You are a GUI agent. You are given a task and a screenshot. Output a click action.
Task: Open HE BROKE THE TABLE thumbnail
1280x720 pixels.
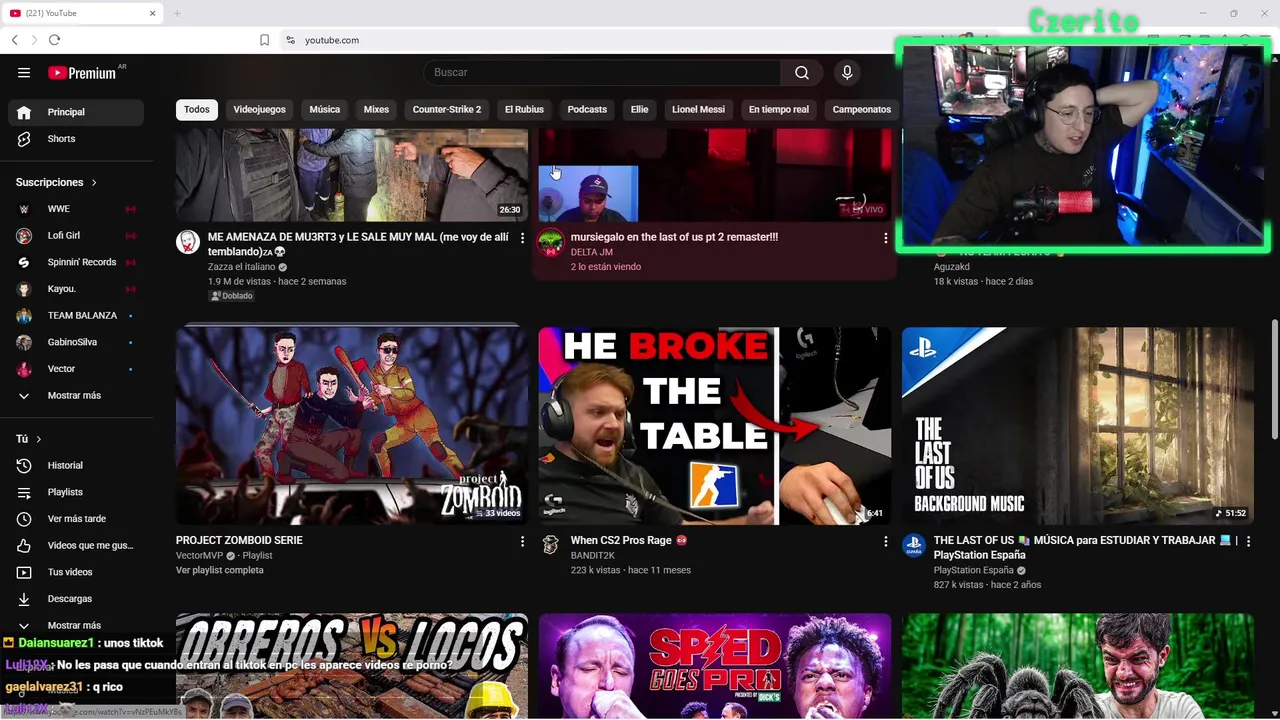(x=714, y=426)
